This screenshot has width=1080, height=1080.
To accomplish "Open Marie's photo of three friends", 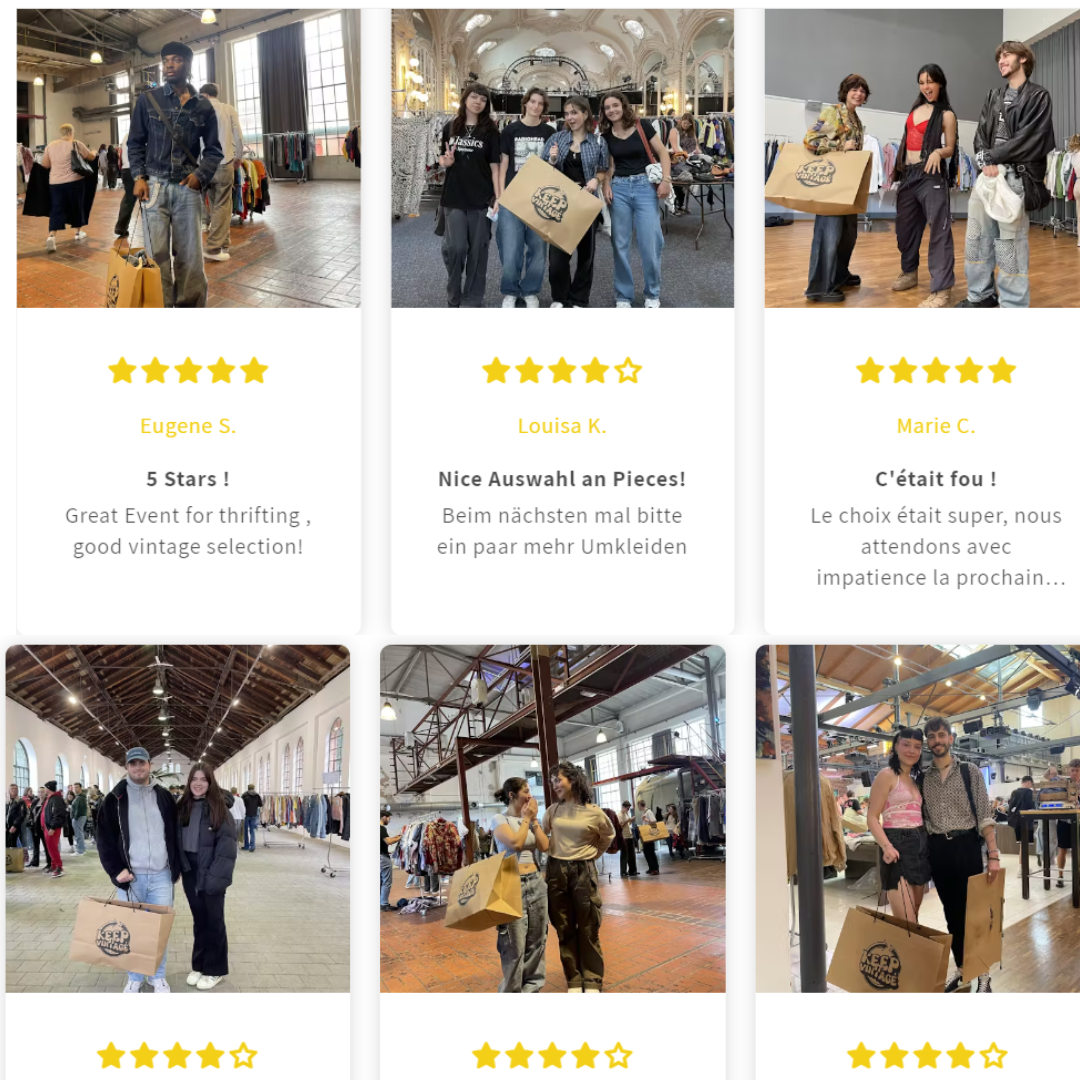I will [x=922, y=158].
